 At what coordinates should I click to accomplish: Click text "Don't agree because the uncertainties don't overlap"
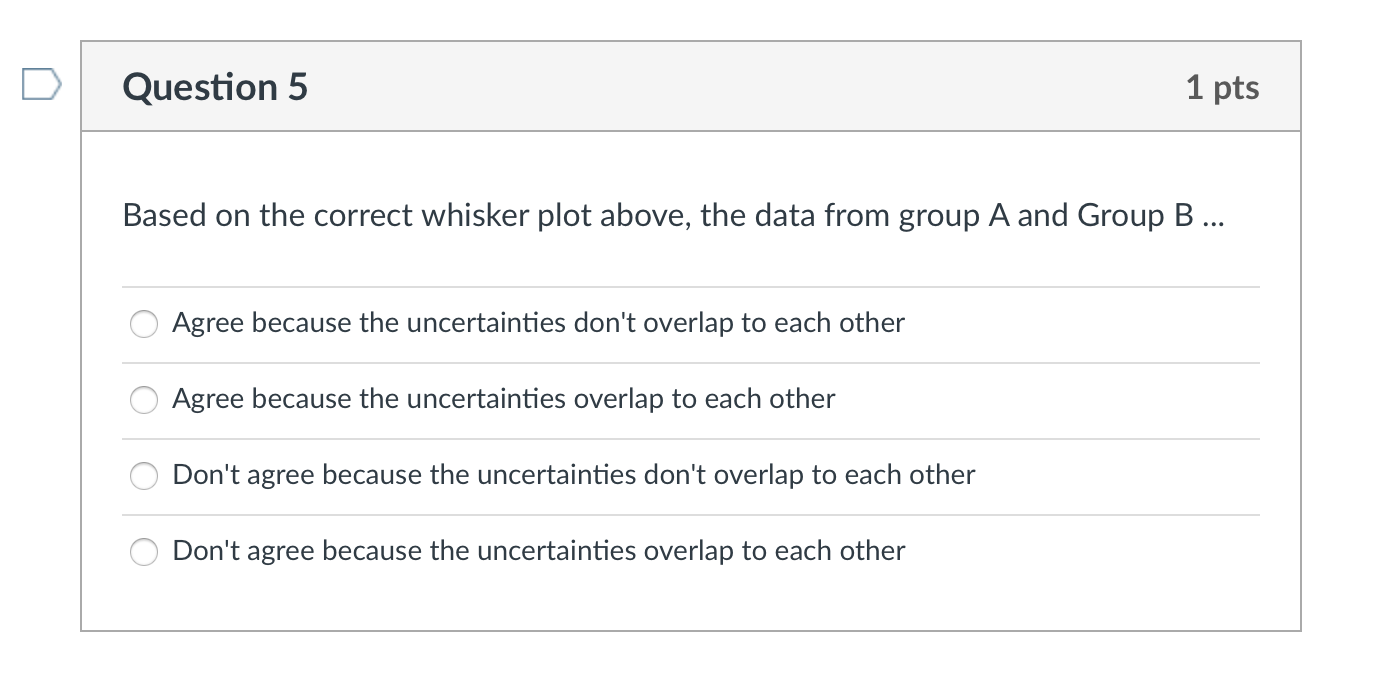pyautogui.click(x=574, y=475)
